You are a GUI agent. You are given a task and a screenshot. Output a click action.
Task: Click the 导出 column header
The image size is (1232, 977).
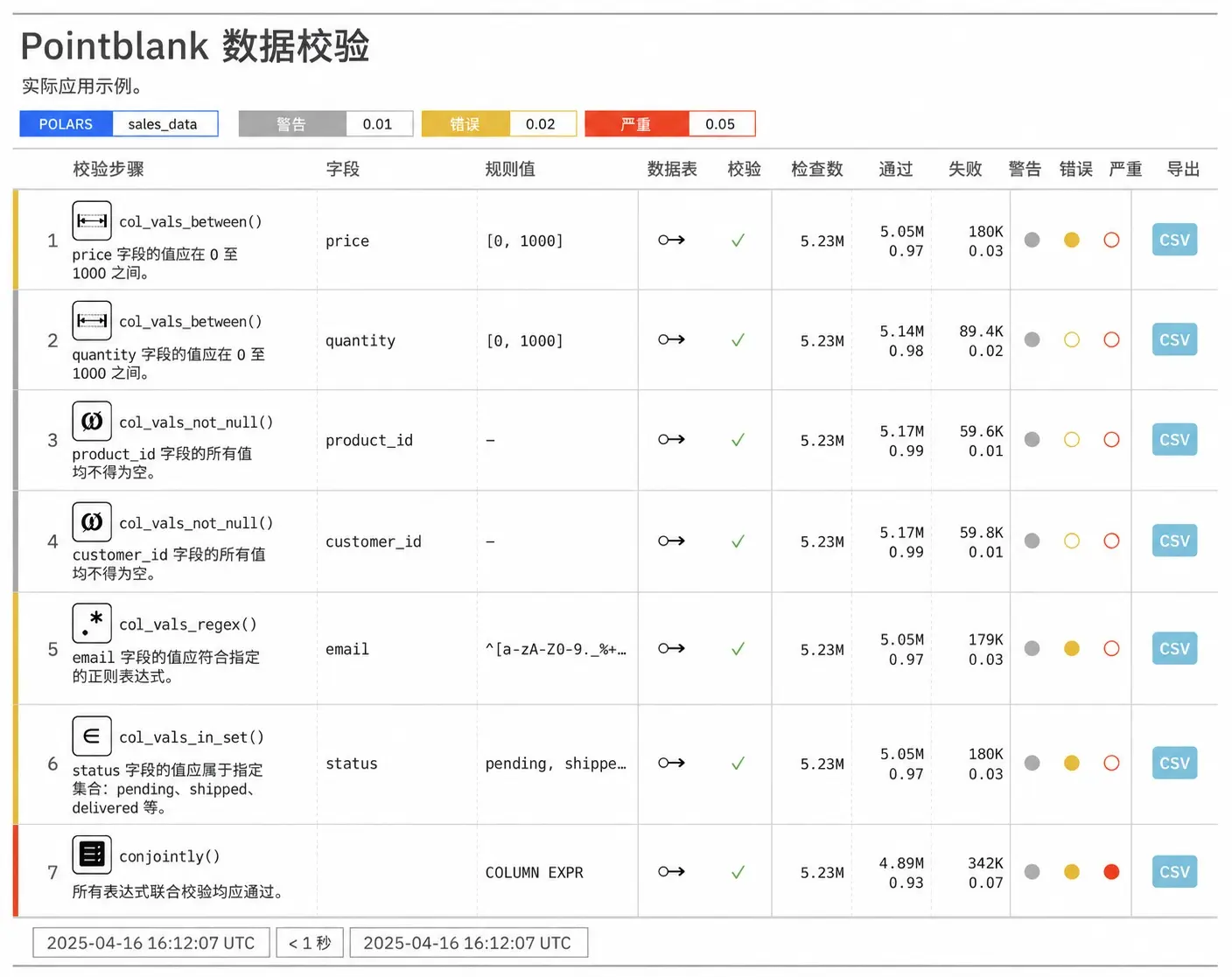tap(1183, 169)
